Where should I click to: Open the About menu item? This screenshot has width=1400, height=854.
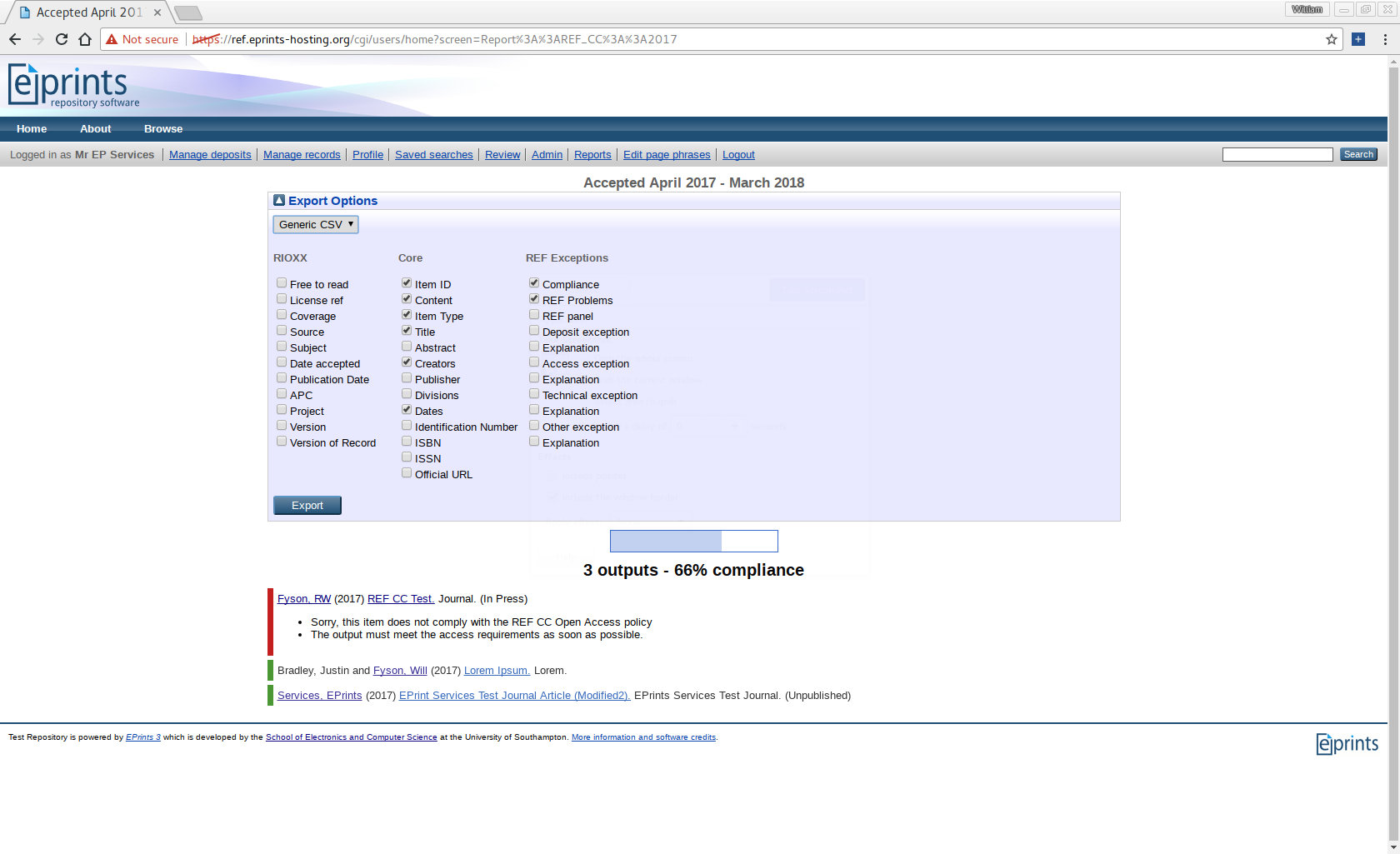(x=95, y=129)
